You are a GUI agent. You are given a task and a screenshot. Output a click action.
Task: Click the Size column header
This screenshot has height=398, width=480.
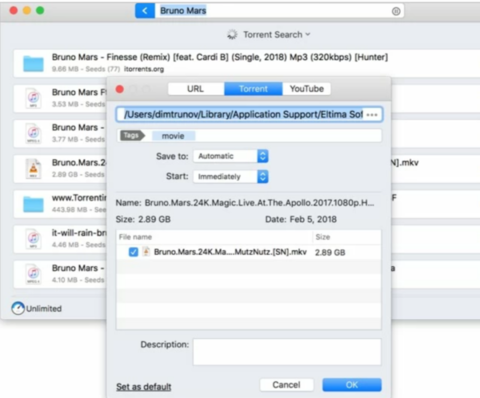point(347,237)
